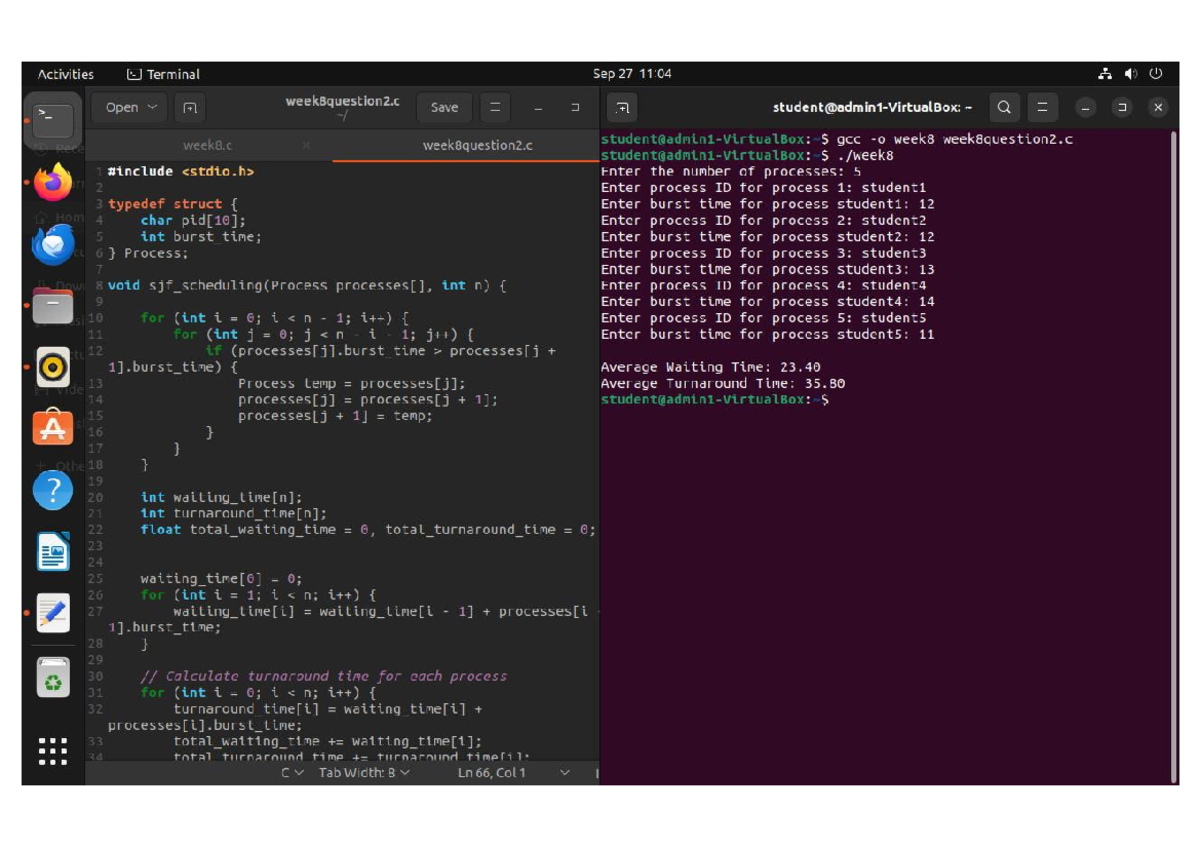
Task: Select the week8question2.c tab
Action: [x=477, y=146]
